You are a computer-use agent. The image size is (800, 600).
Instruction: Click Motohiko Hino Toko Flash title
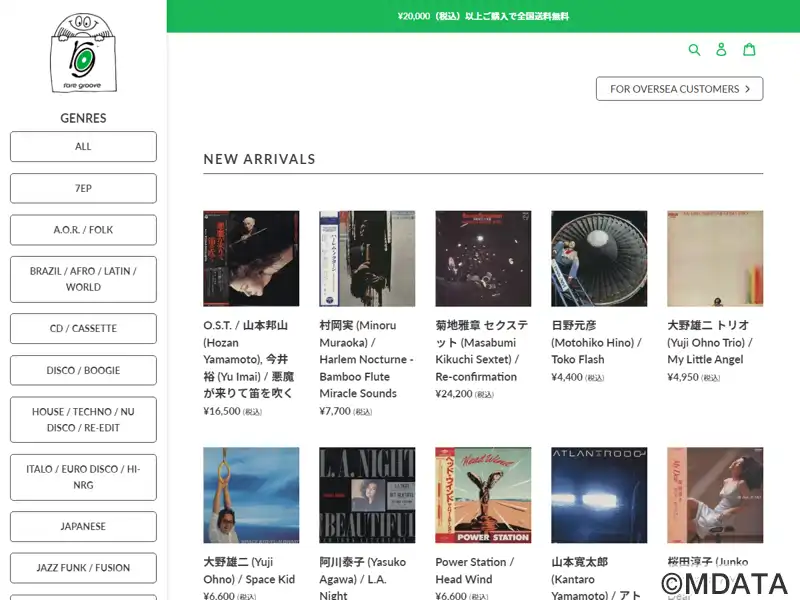point(596,342)
